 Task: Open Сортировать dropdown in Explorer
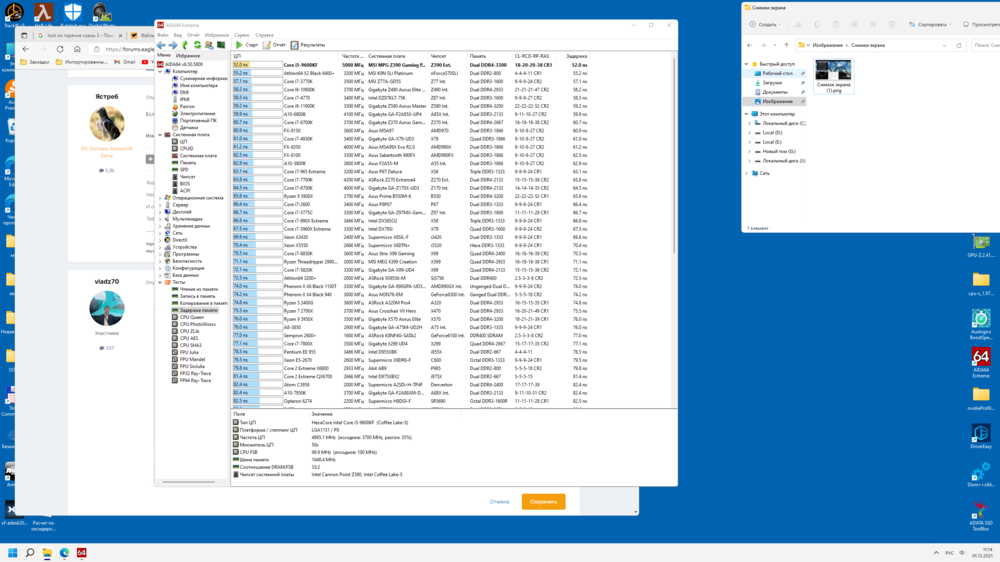[930, 24]
